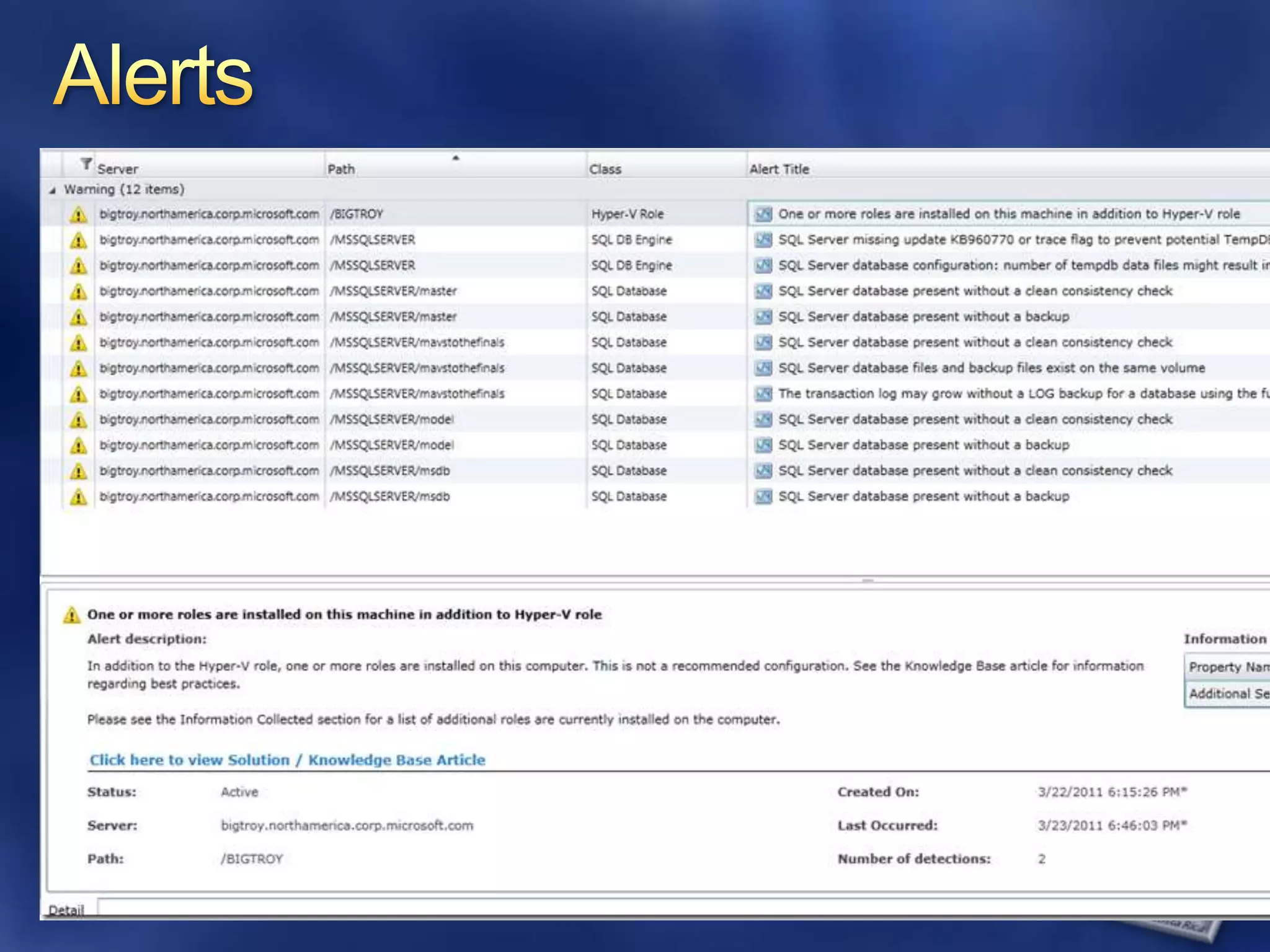Click the Property Name column in Information table
Image resolution: width=1270 pixels, height=952 pixels.
pos(1228,667)
